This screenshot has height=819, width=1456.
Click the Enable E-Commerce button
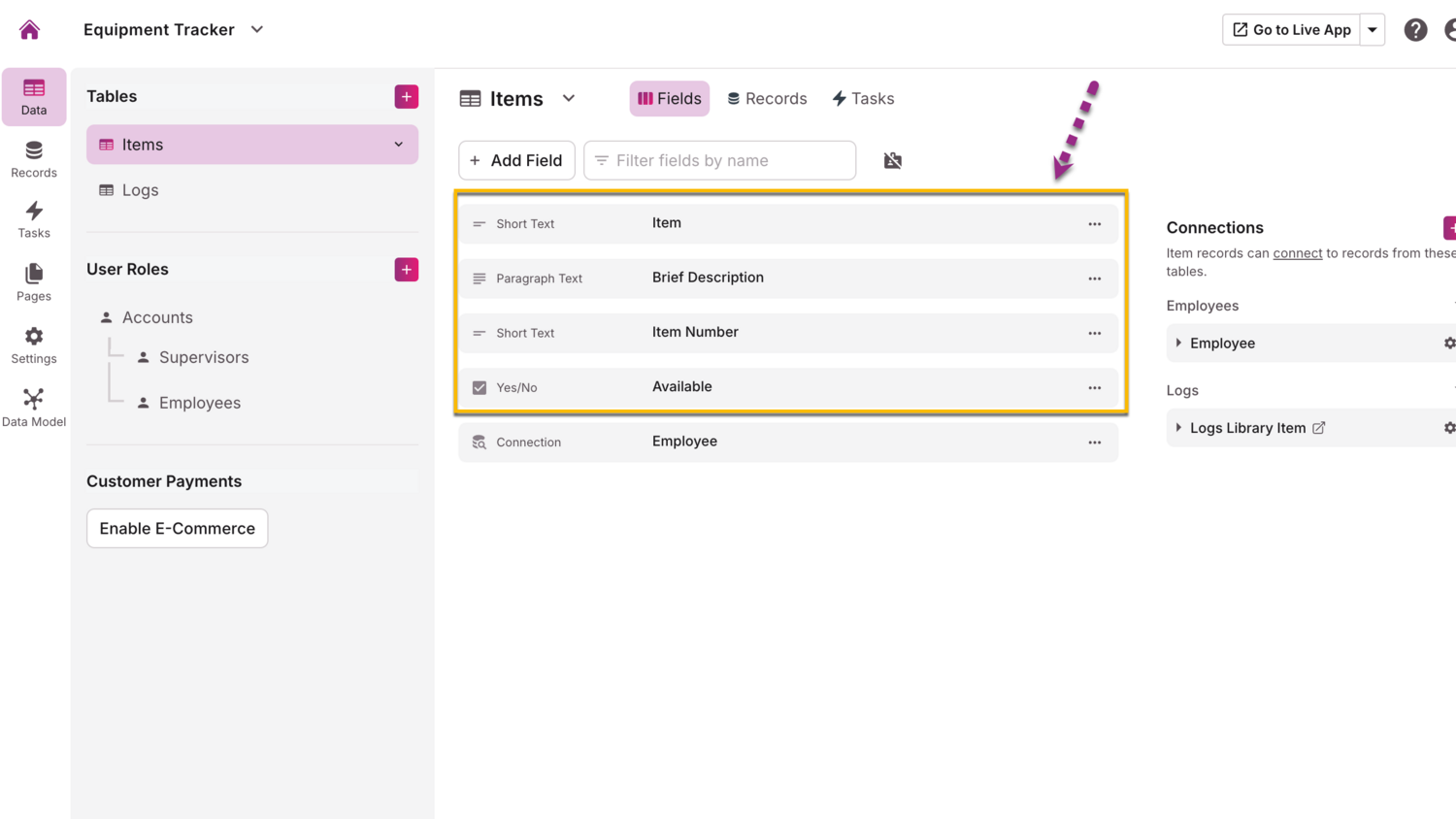point(177,529)
